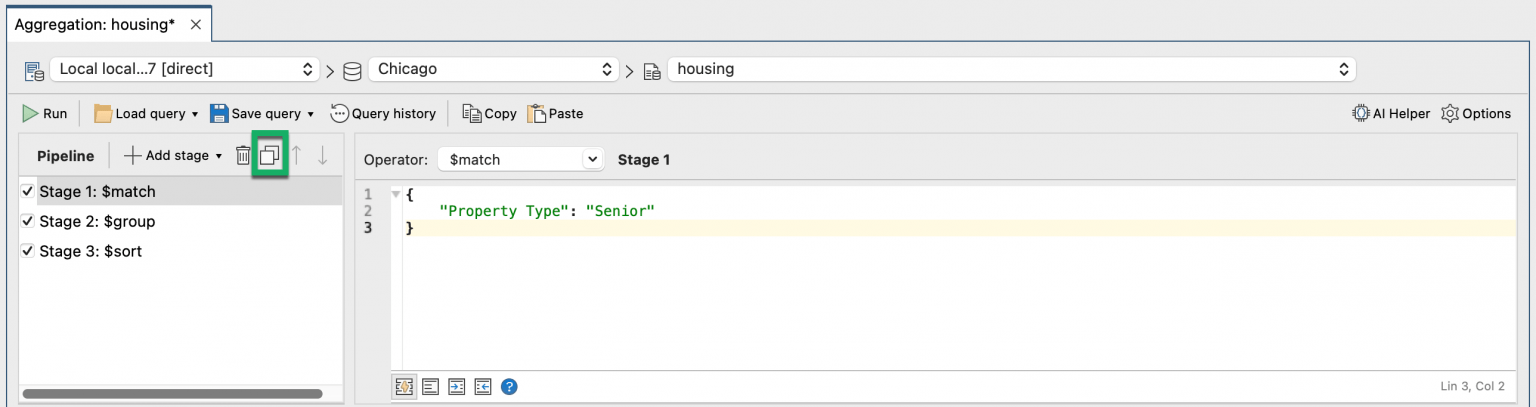This screenshot has width=1536, height=407.
Task: Open the $match operator dropdown
Action: [521, 159]
